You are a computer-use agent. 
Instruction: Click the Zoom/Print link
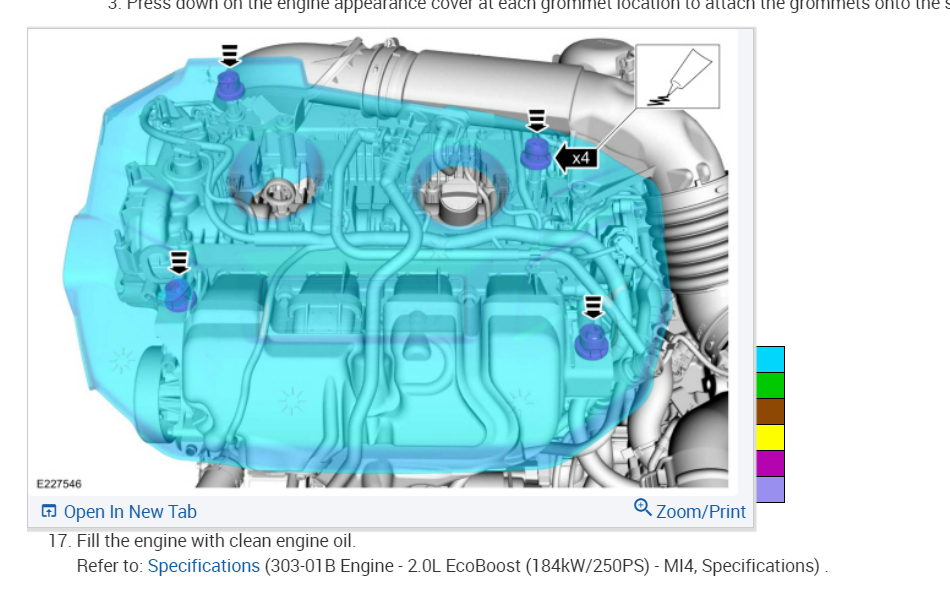[x=701, y=511]
